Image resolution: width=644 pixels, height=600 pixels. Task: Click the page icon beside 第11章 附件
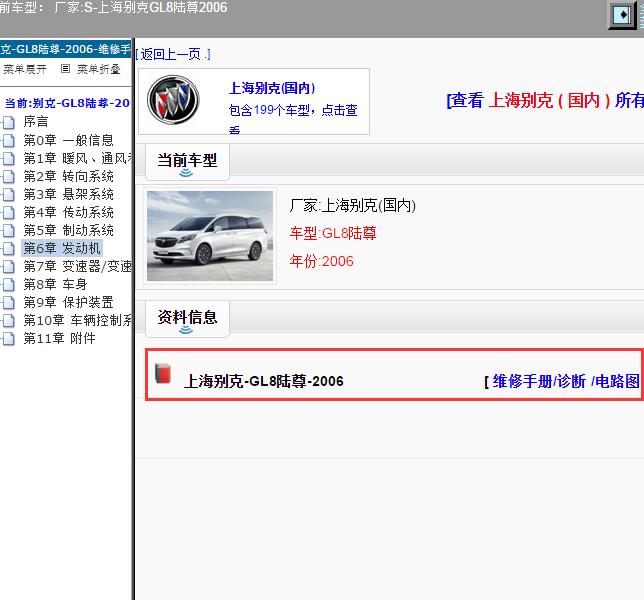coord(9,339)
